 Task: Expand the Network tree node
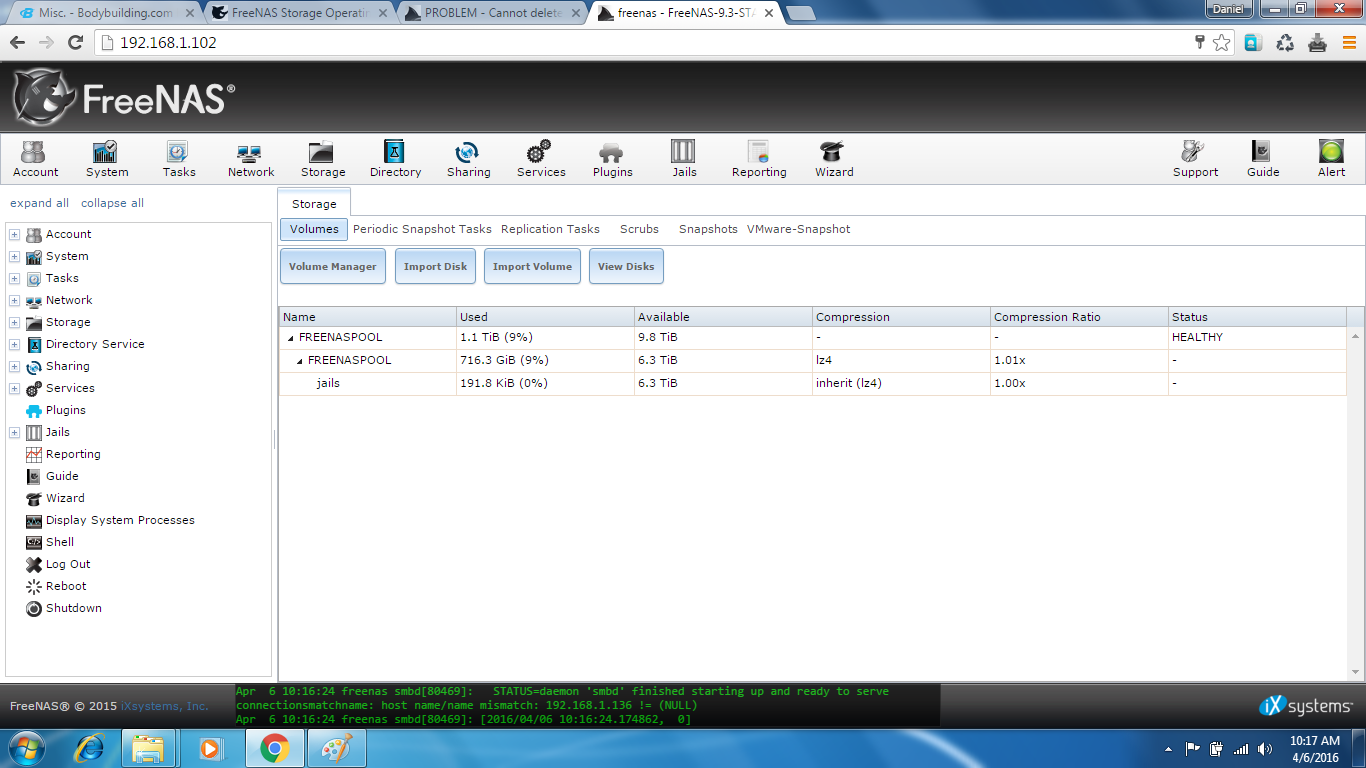pos(14,300)
